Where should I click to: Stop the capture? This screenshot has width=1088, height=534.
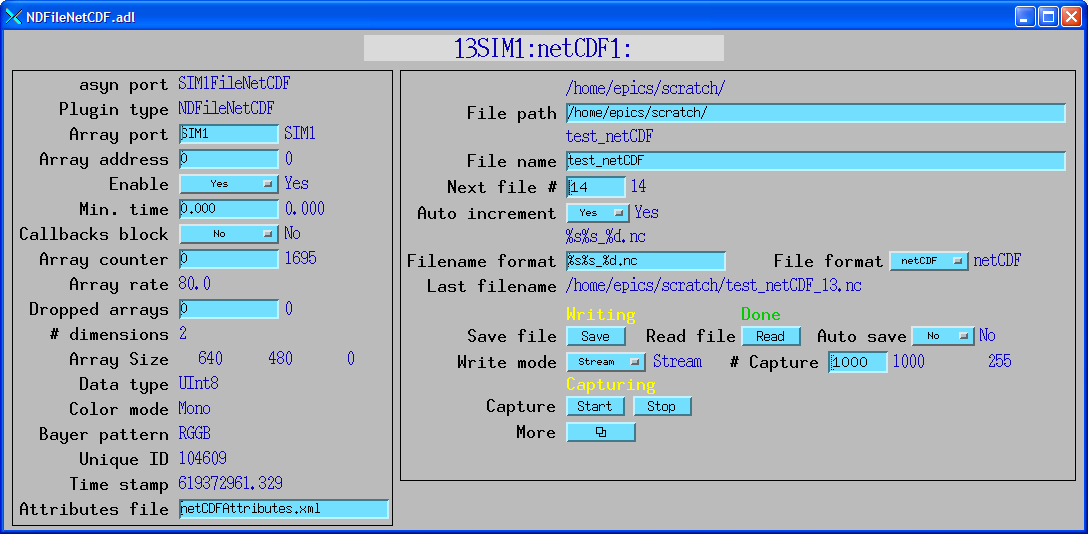[661, 406]
